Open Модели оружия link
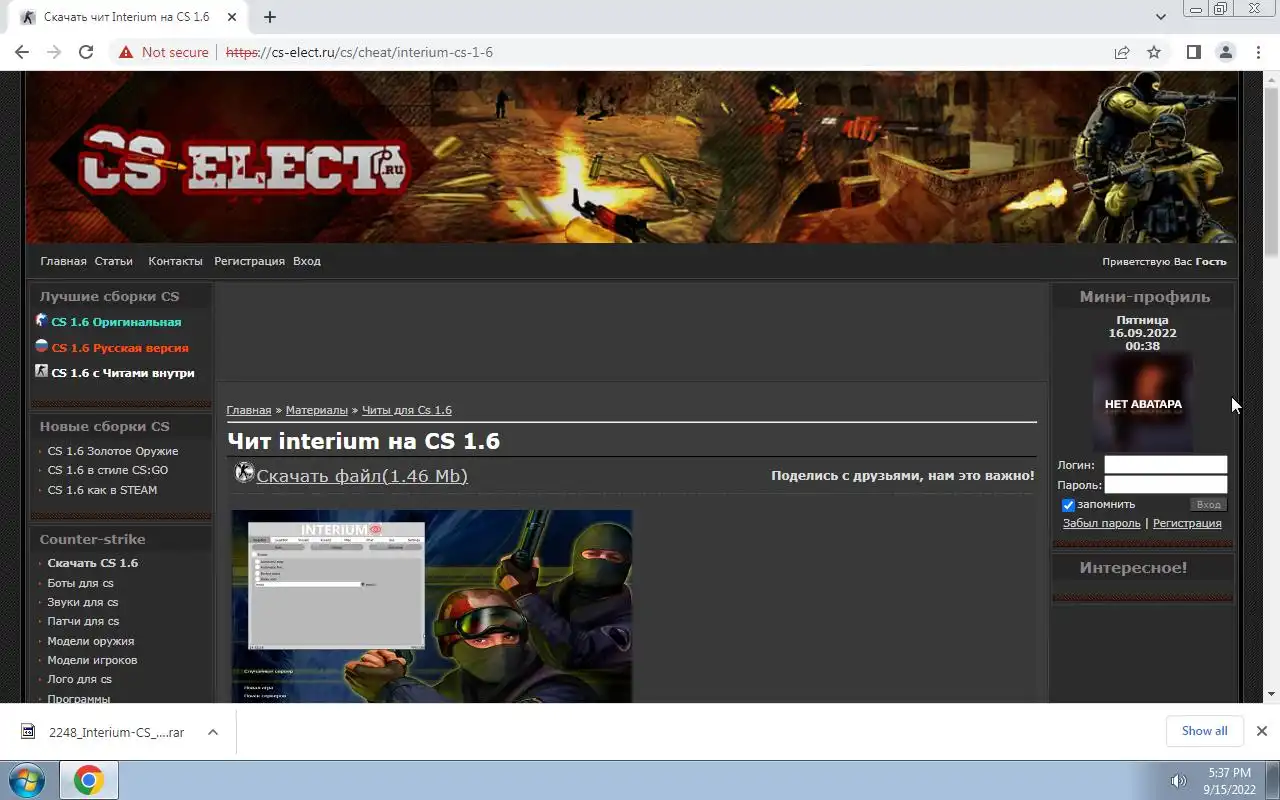Viewport: 1280px width, 800px height. coord(91,641)
